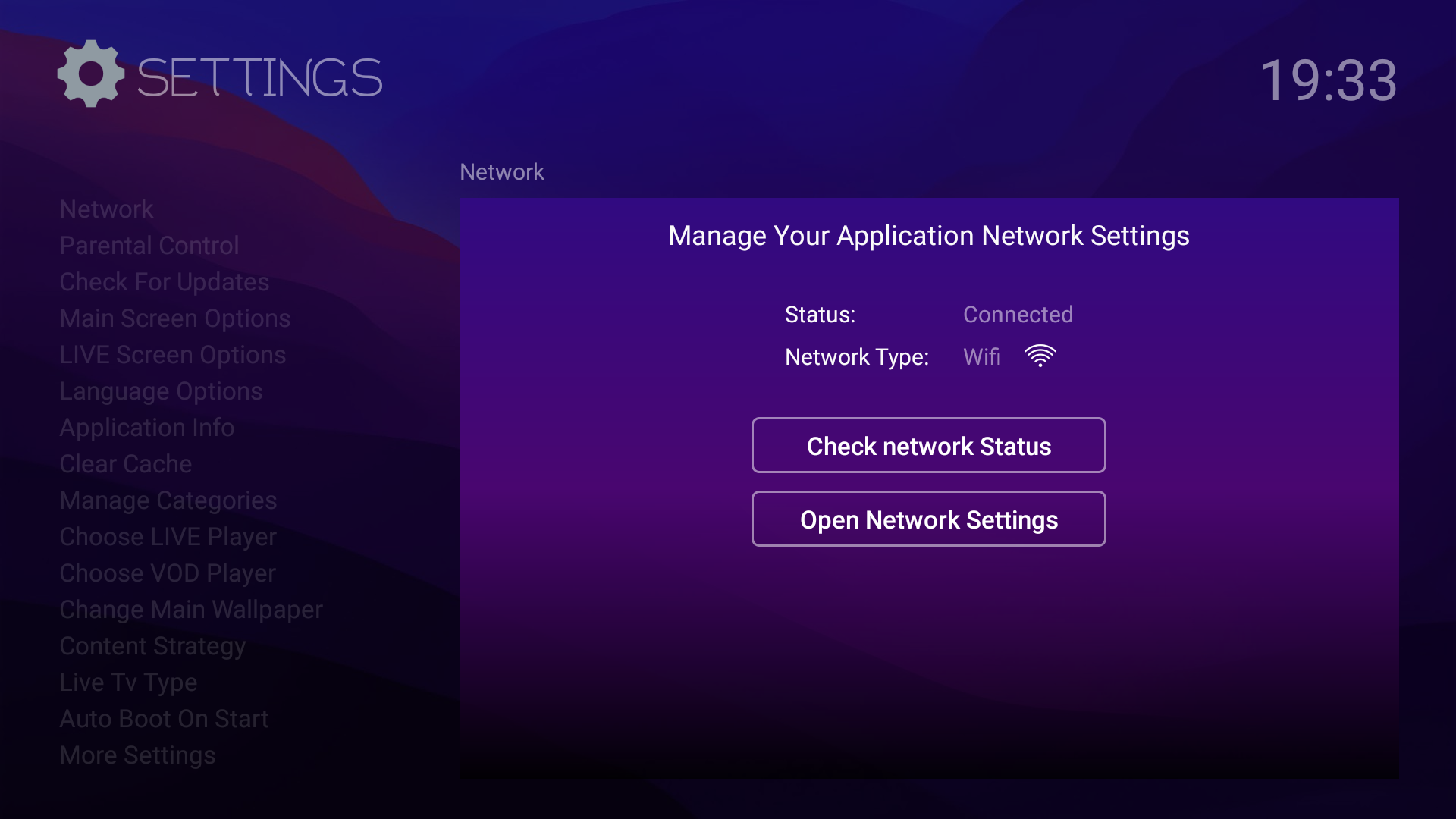Select Check For Updates option
This screenshot has height=819, width=1456.
click(x=164, y=282)
